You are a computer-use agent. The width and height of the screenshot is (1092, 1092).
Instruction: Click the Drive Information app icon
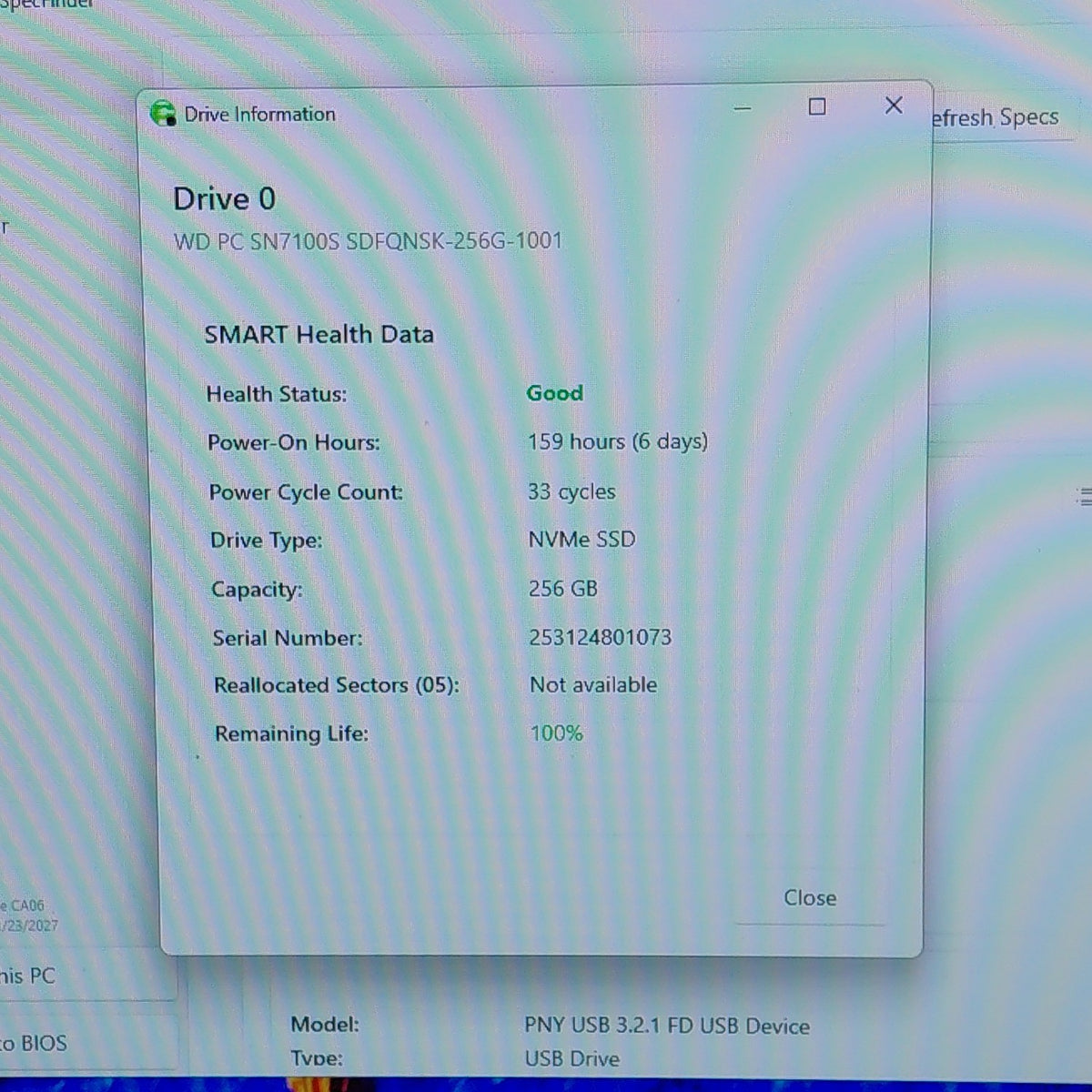163,114
